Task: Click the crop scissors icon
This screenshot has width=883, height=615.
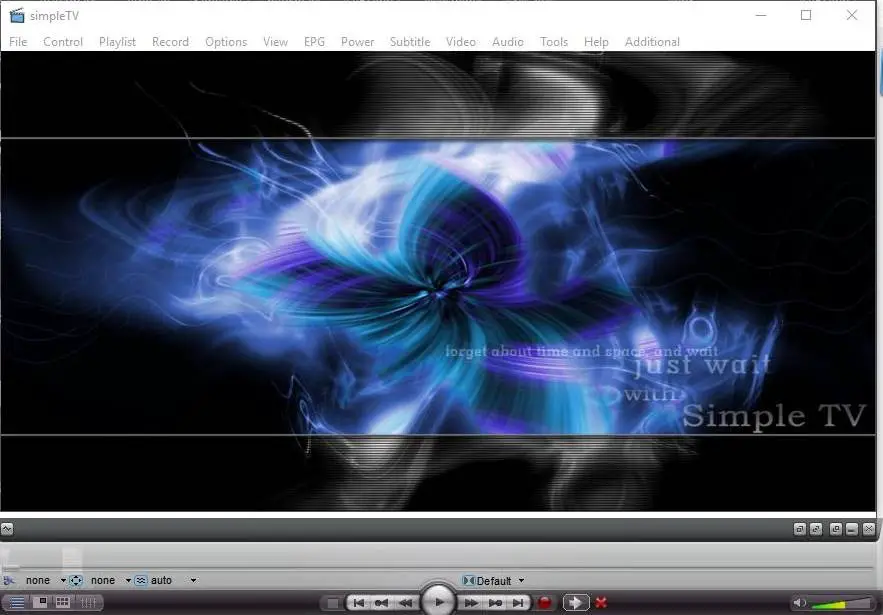Action: [8, 580]
